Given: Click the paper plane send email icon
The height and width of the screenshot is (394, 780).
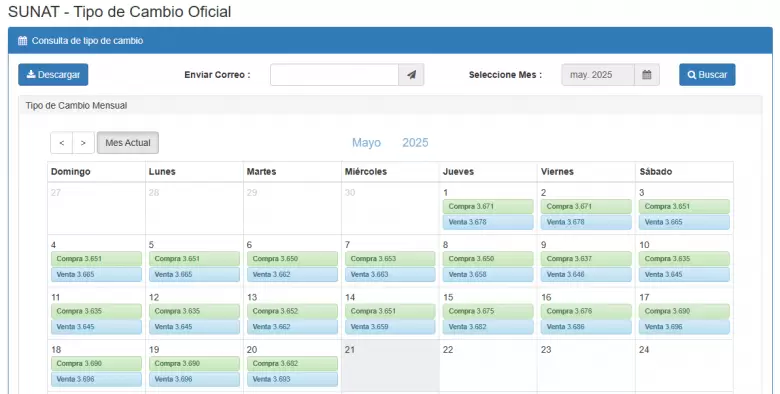Looking at the screenshot, I should click(411, 75).
